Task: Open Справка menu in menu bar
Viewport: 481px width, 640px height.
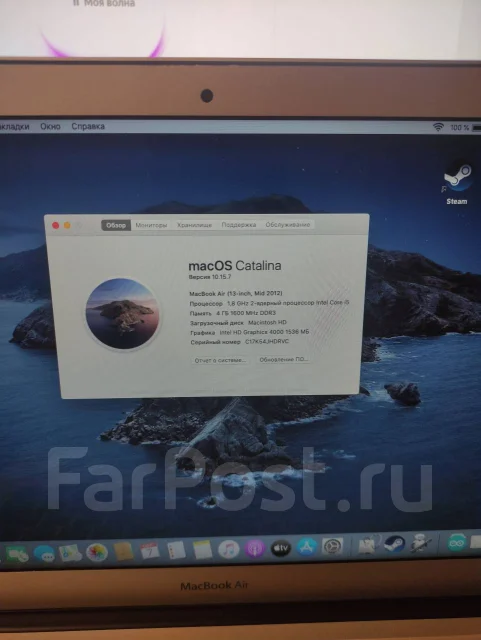Action: (88, 127)
